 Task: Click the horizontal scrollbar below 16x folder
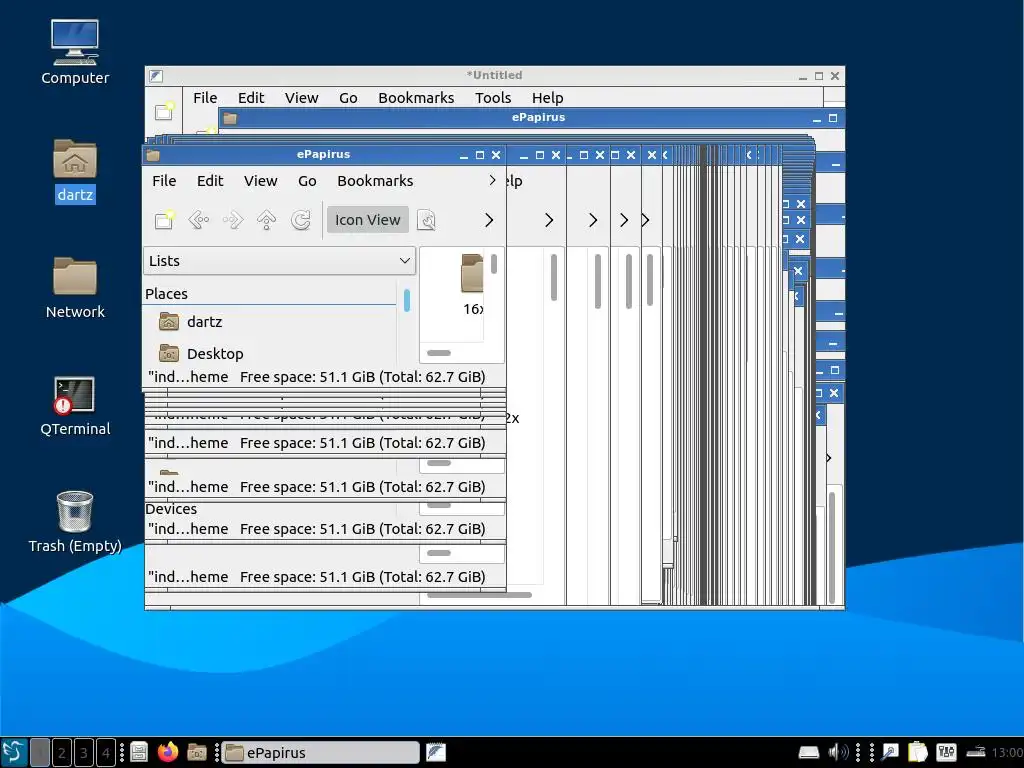(439, 353)
